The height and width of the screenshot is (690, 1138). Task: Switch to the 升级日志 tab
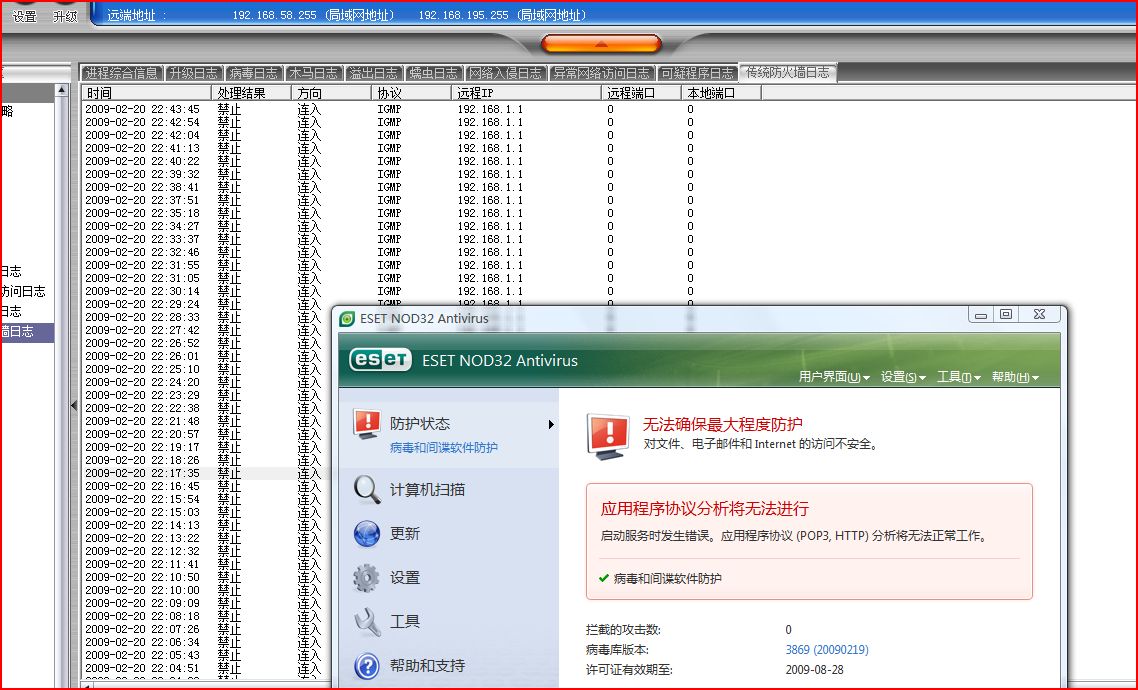pos(193,73)
